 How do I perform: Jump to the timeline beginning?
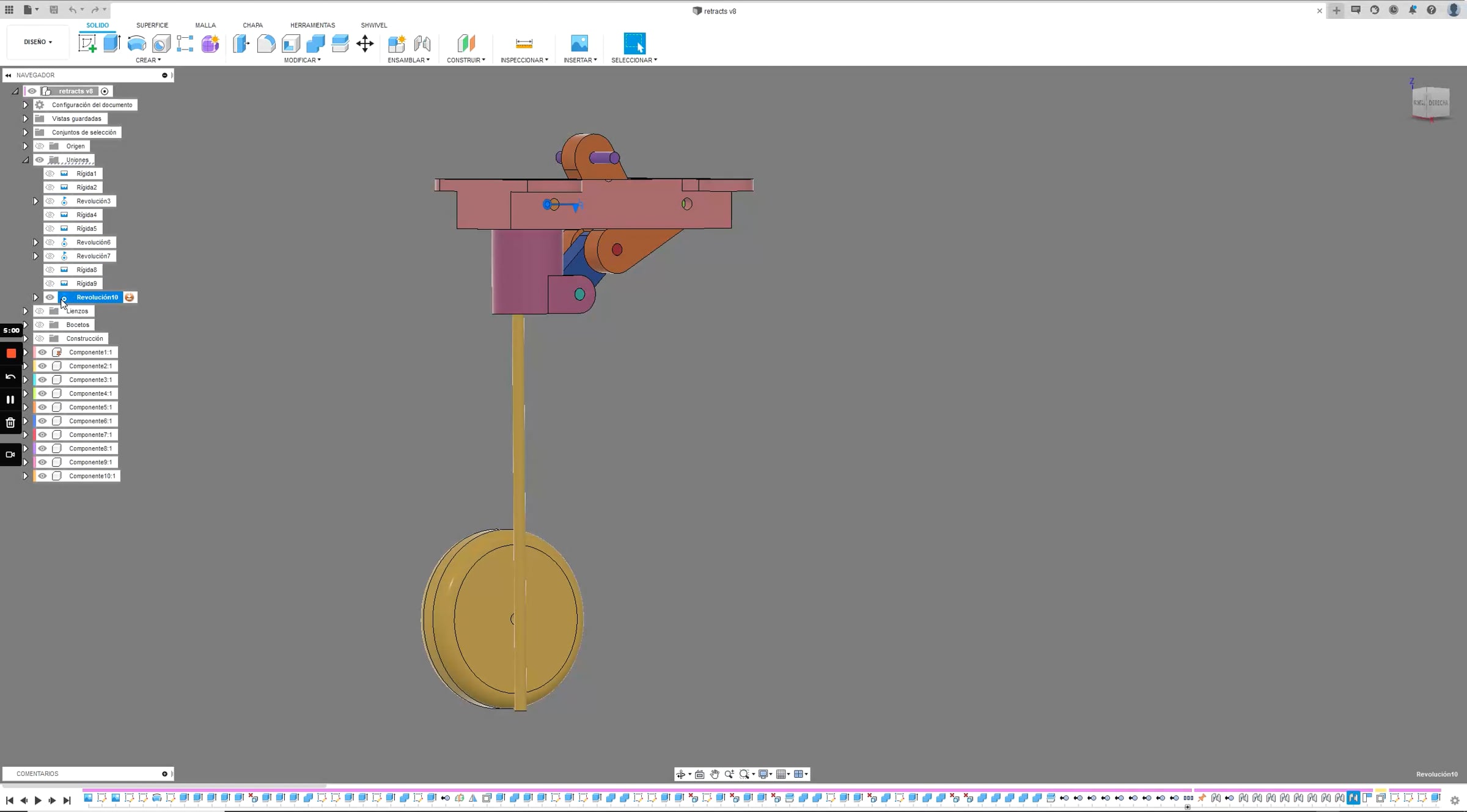tap(10, 800)
